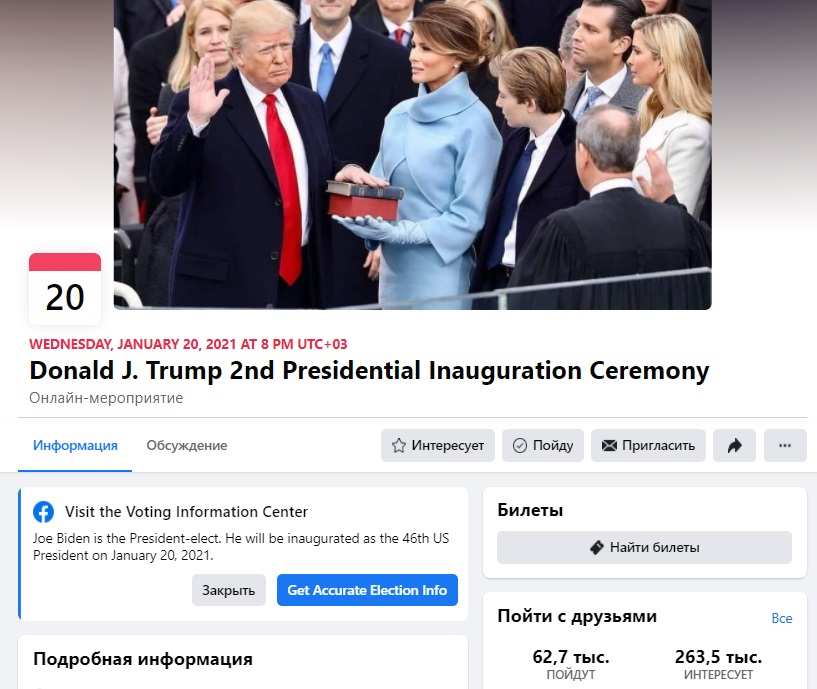Screen dimensions: 817x689
Task: Click the envelope icon on Пригласить
Action: [609, 446]
